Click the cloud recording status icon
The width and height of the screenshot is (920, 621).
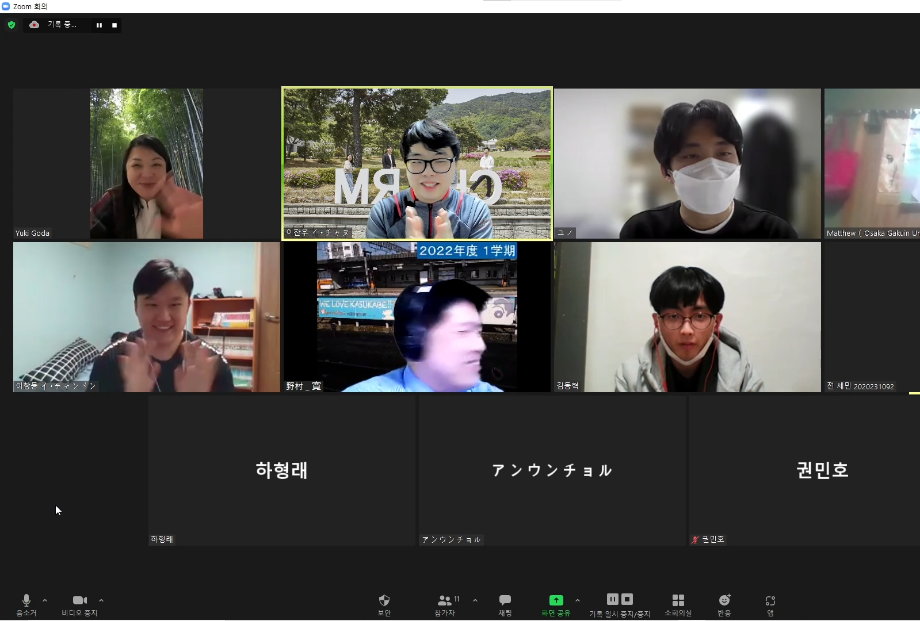click(x=33, y=25)
